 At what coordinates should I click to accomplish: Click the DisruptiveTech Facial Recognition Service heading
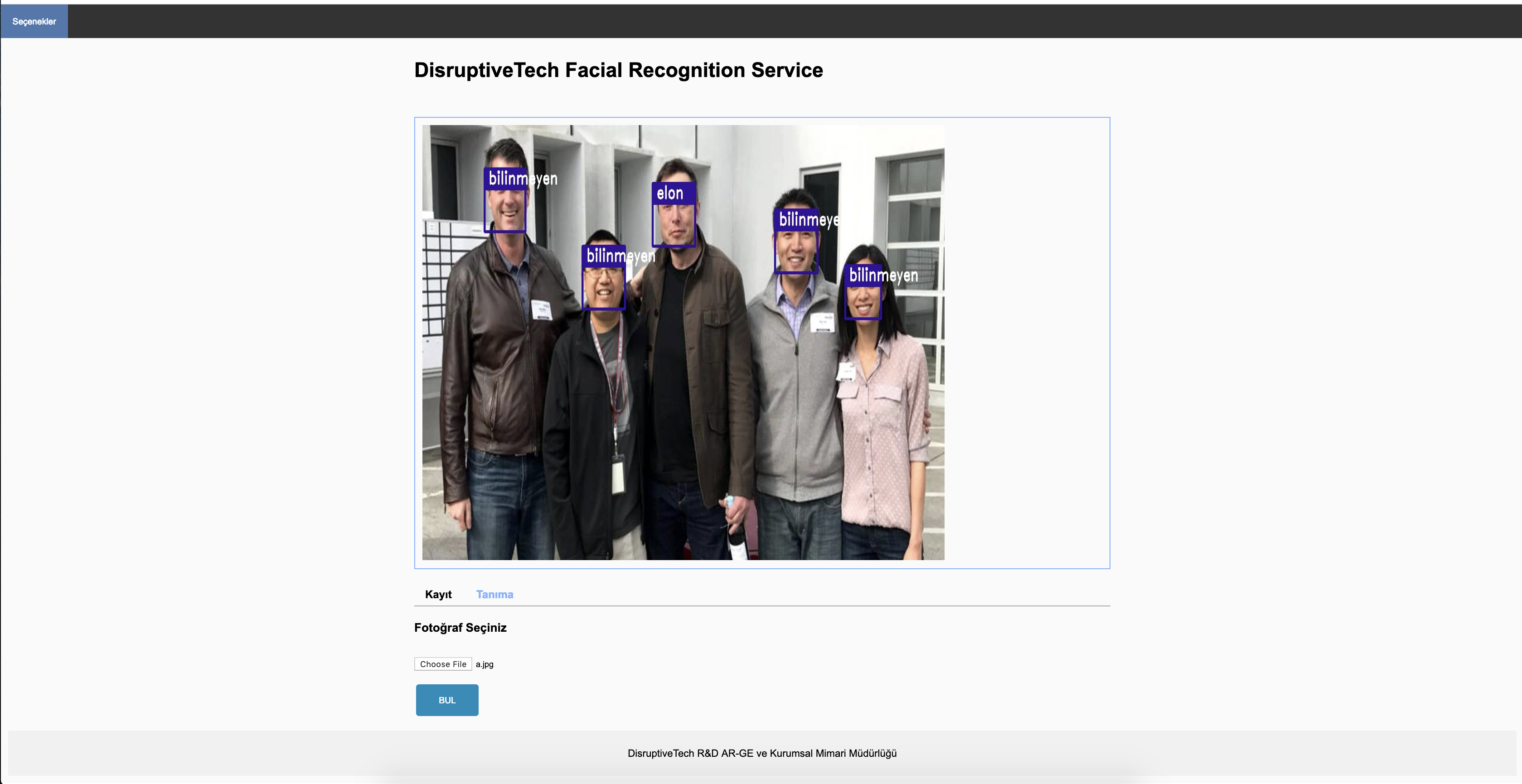pos(618,70)
